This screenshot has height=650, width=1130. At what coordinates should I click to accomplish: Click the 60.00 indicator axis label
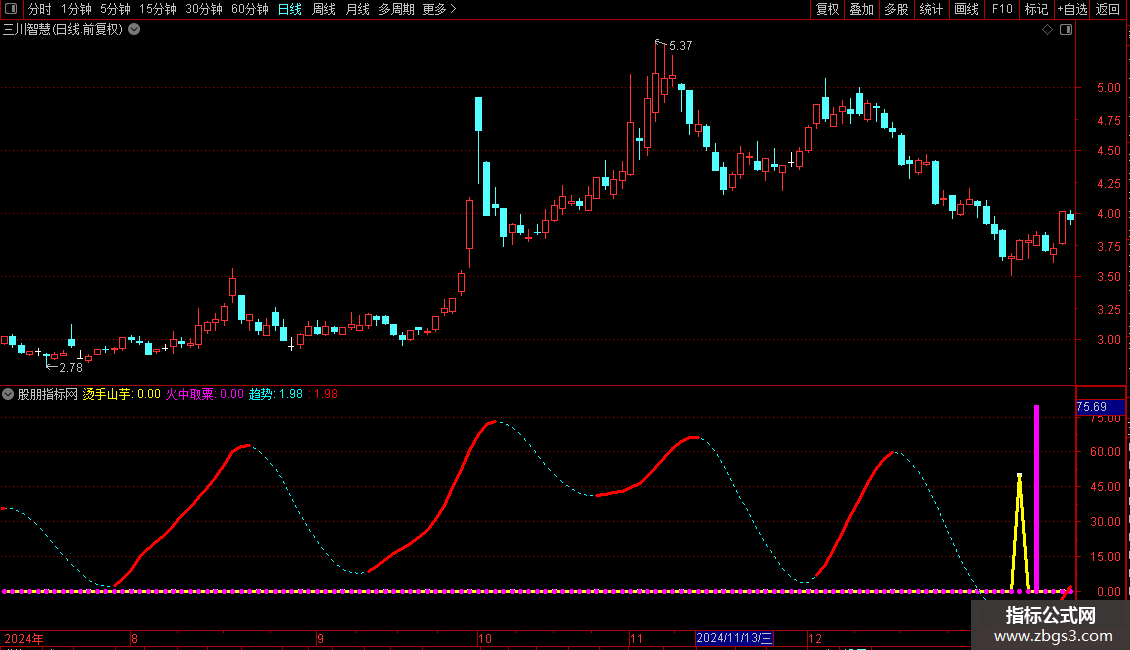tap(1105, 452)
